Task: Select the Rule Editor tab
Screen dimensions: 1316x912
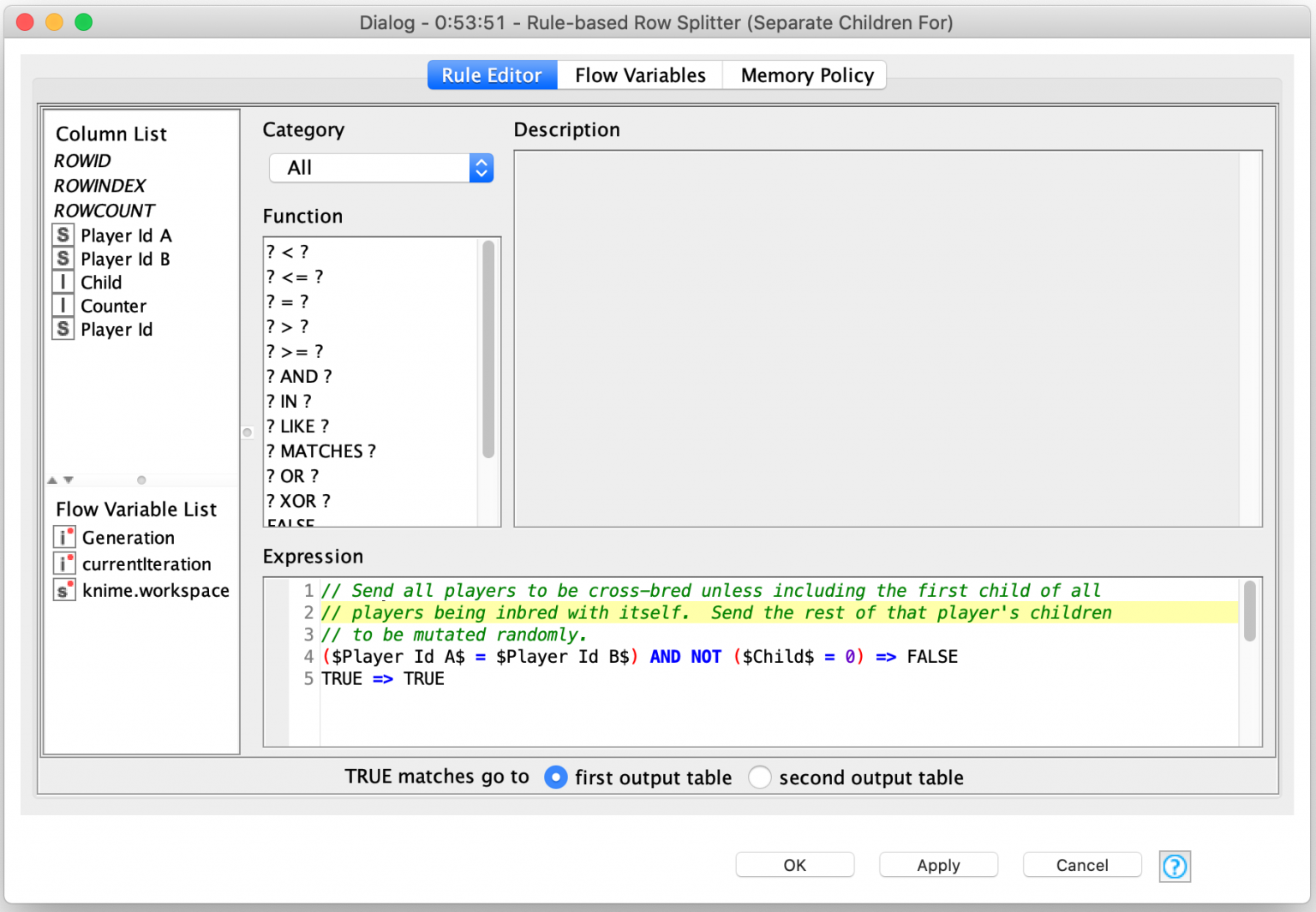Action: click(x=492, y=75)
